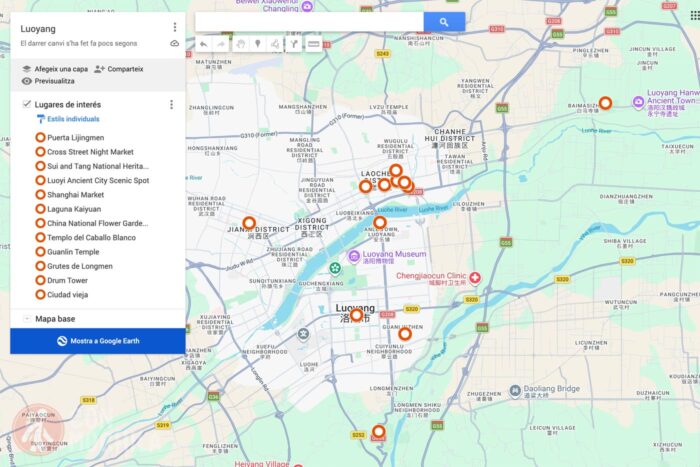Click Mostra a Google Earth button
700x467 pixels.
[x=98, y=341]
